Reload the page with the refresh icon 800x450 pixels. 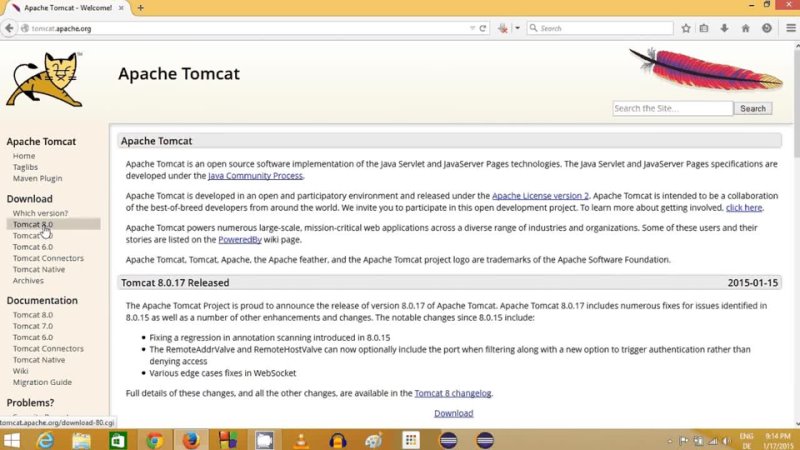[x=483, y=29]
